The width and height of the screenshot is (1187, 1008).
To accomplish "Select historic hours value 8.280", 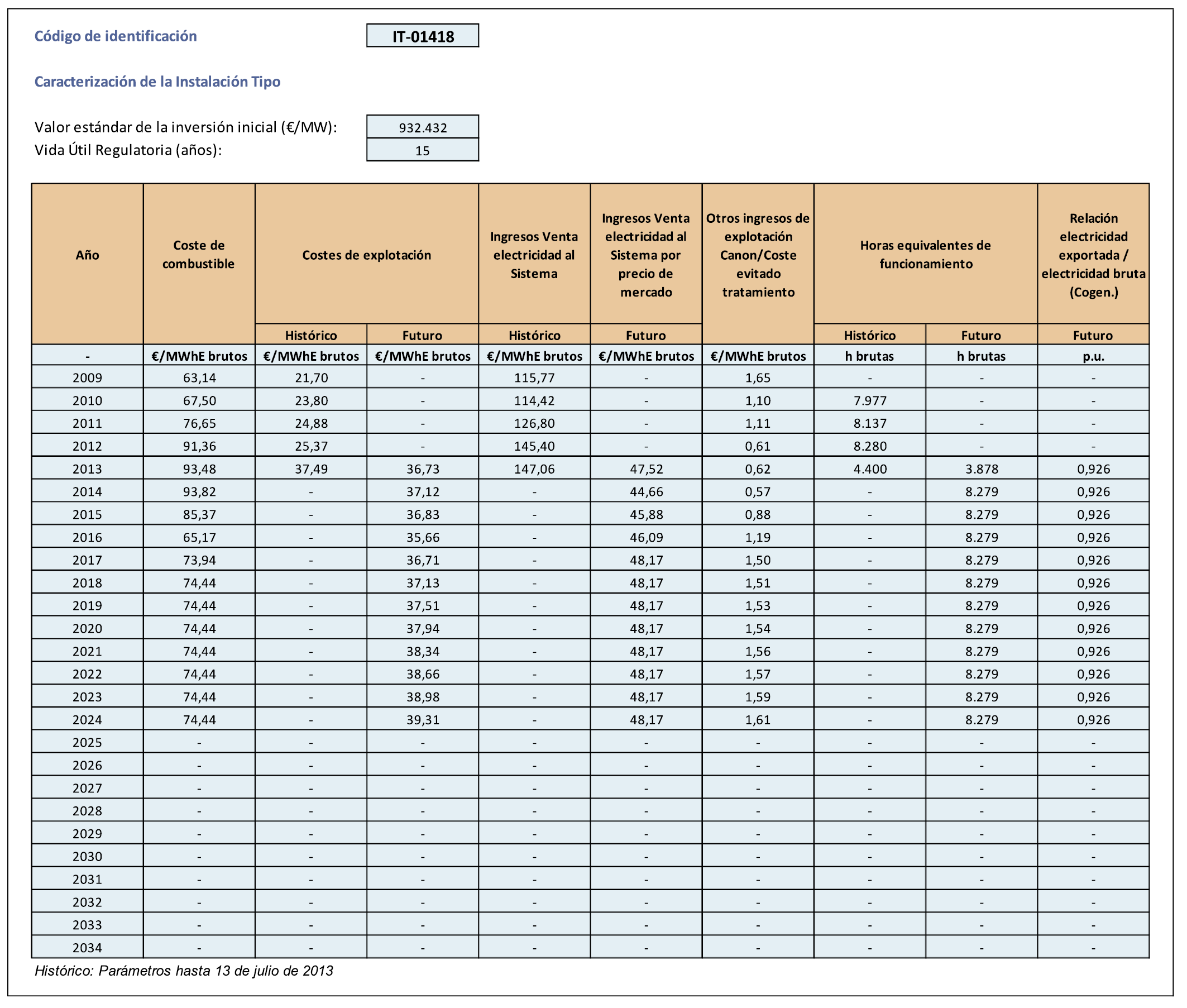I will pos(869,446).
